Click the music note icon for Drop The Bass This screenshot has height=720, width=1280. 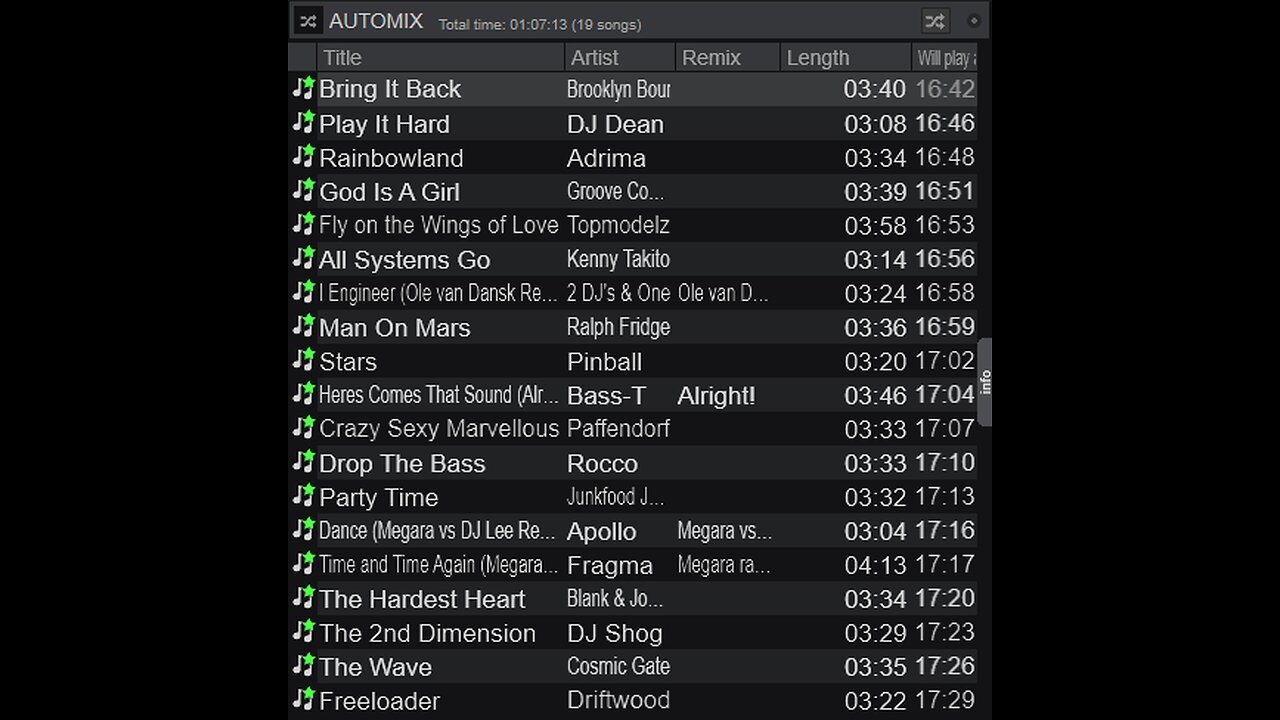(x=303, y=462)
